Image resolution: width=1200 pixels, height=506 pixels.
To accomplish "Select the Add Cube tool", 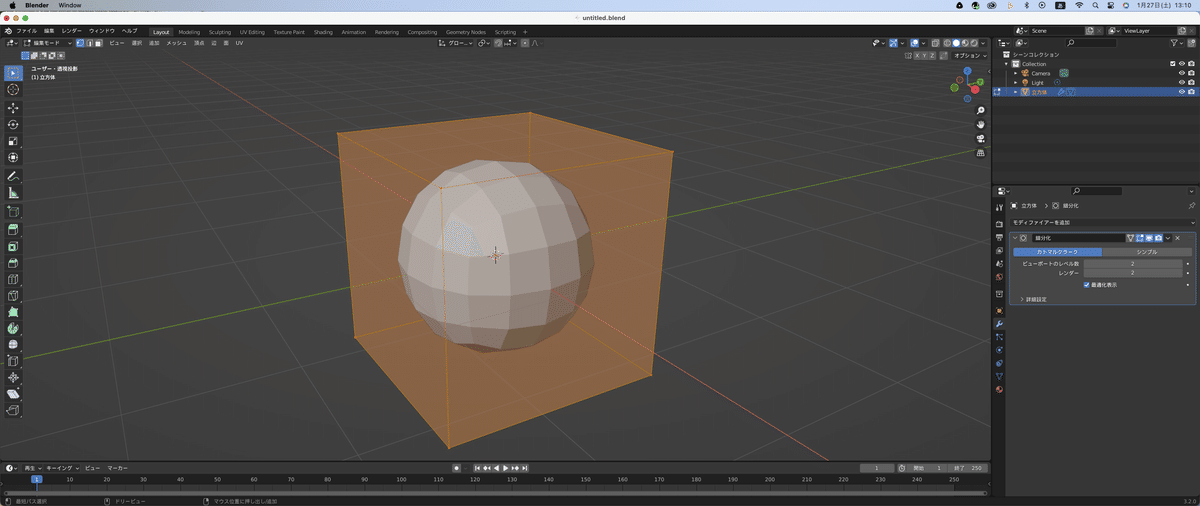I will 13,211.
